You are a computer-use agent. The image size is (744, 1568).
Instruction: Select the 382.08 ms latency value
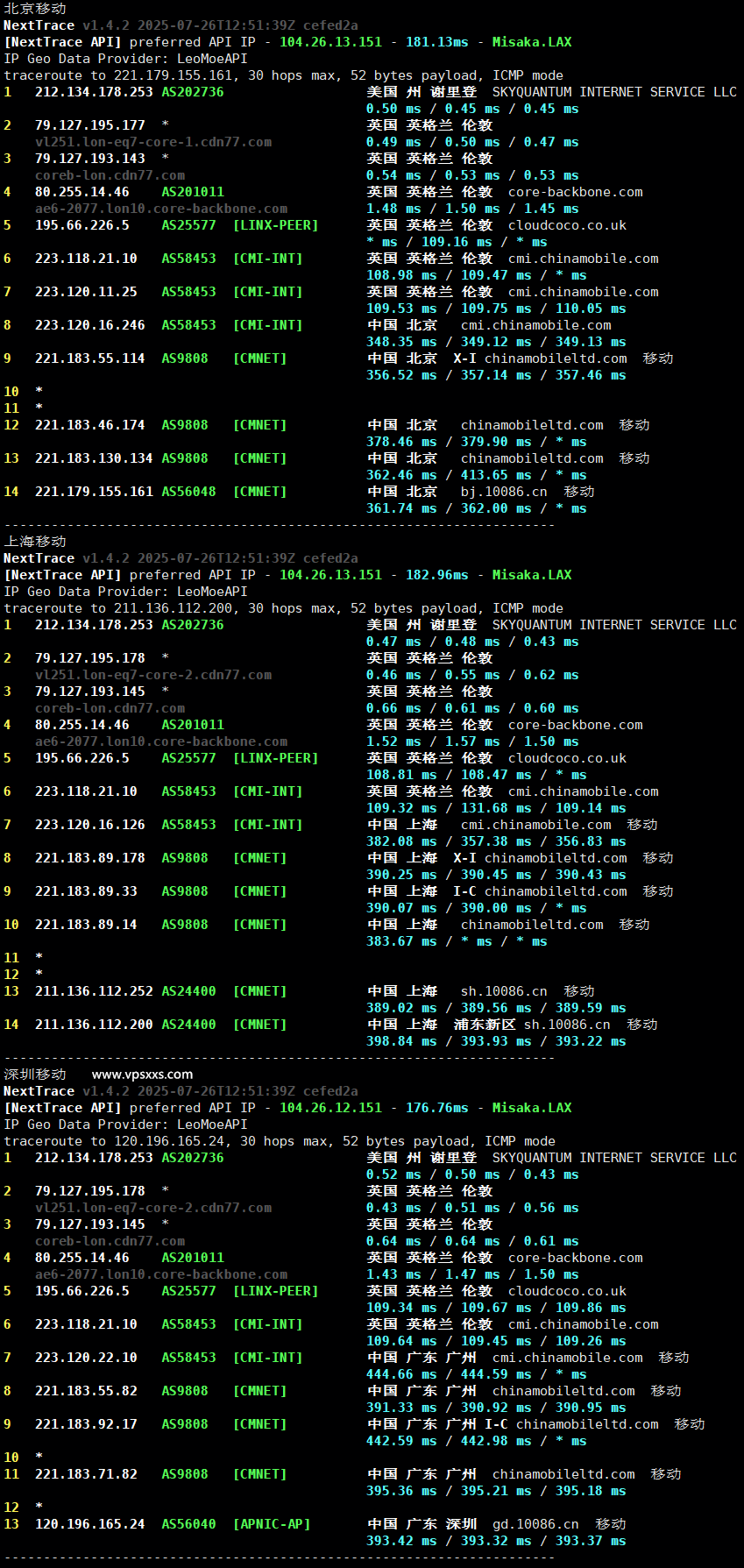click(x=401, y=841)
